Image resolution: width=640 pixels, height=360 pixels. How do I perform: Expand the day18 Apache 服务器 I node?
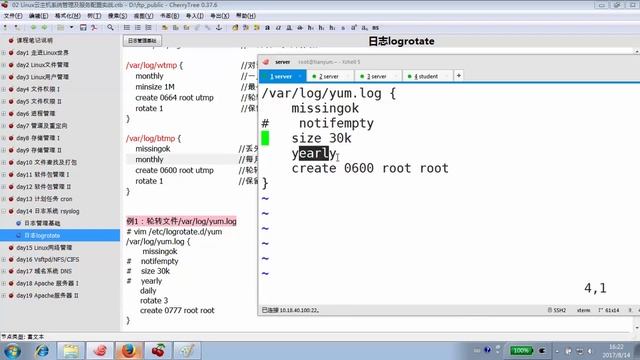pyautogui.click(x=4, y=283)
